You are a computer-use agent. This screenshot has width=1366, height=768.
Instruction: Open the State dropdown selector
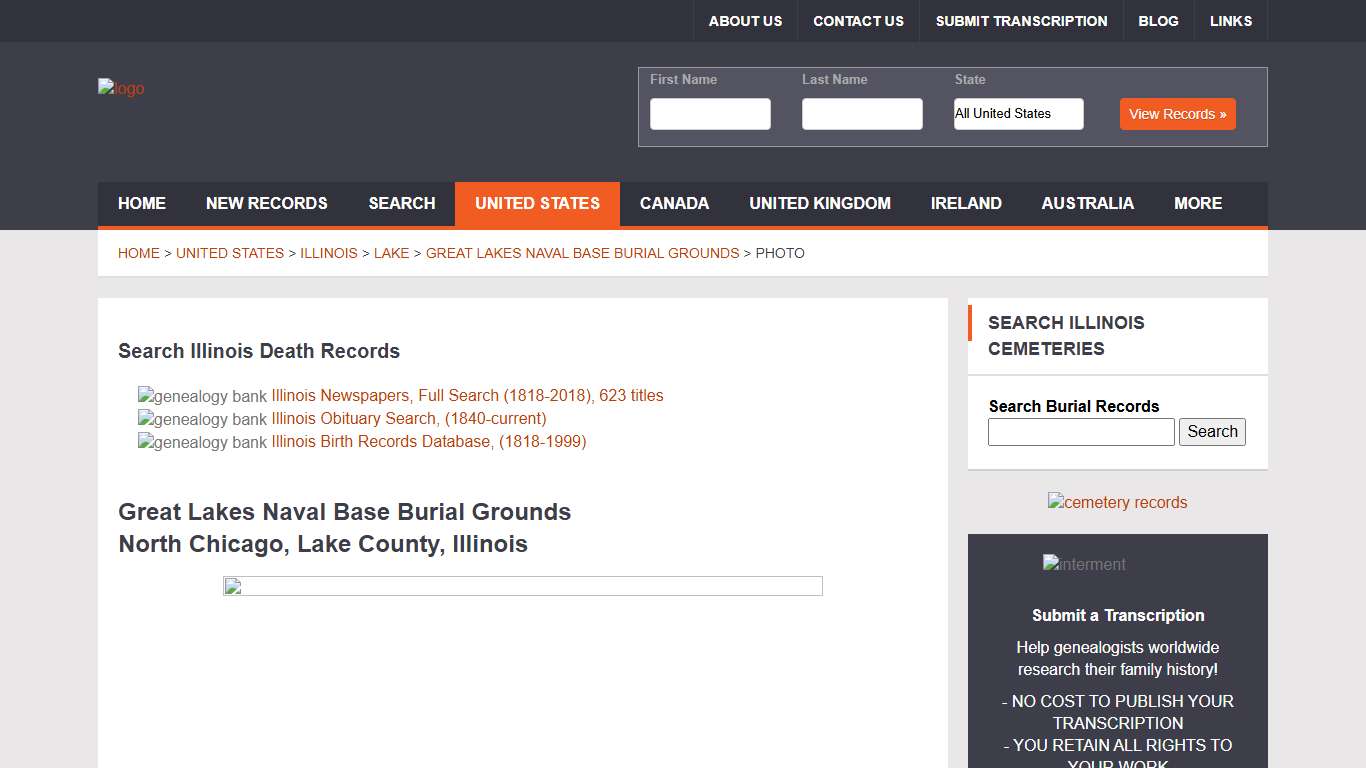1018,114
